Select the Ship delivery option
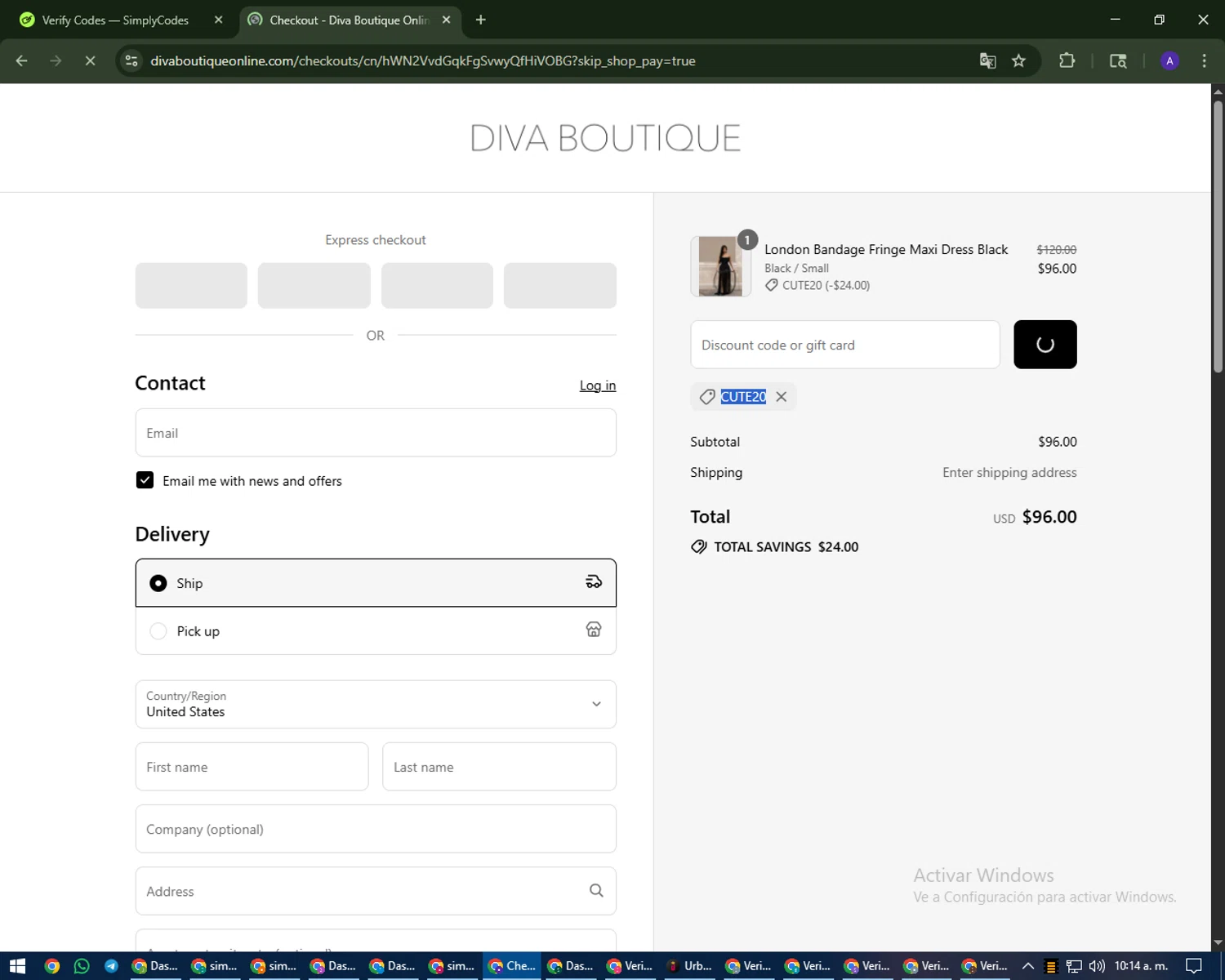Viewport: 1225px width, 980px height. click(x=158, y=583)
